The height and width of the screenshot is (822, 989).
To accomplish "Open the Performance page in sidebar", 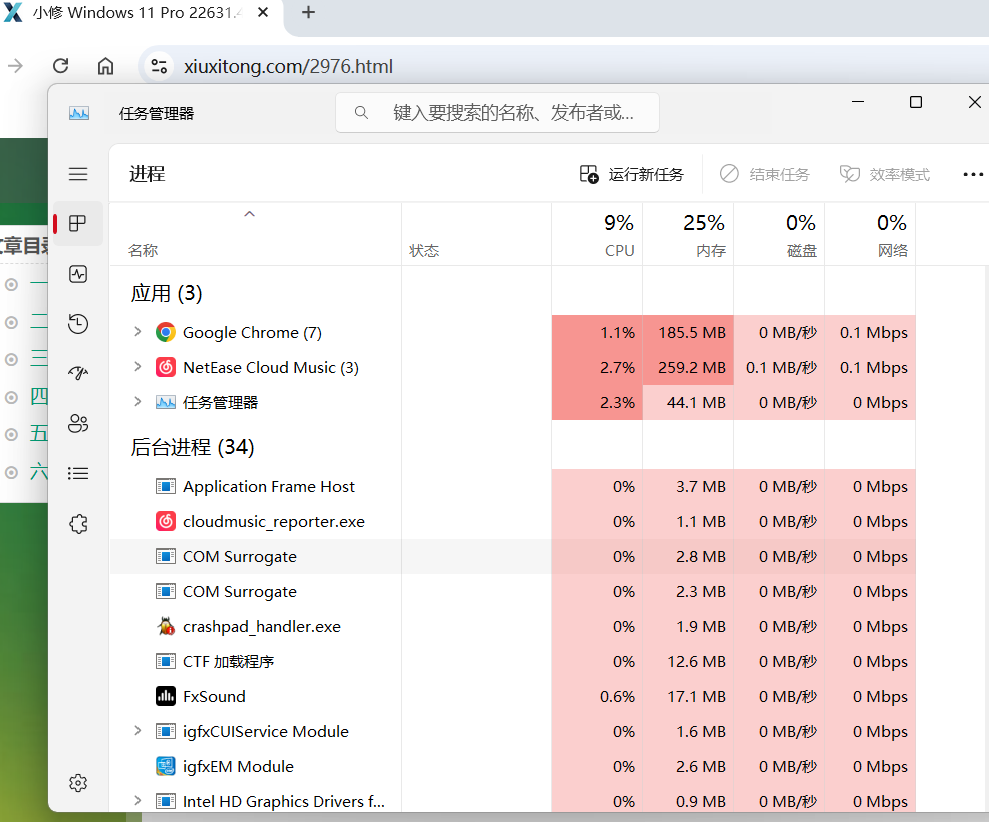I will (x=78, y=274).
